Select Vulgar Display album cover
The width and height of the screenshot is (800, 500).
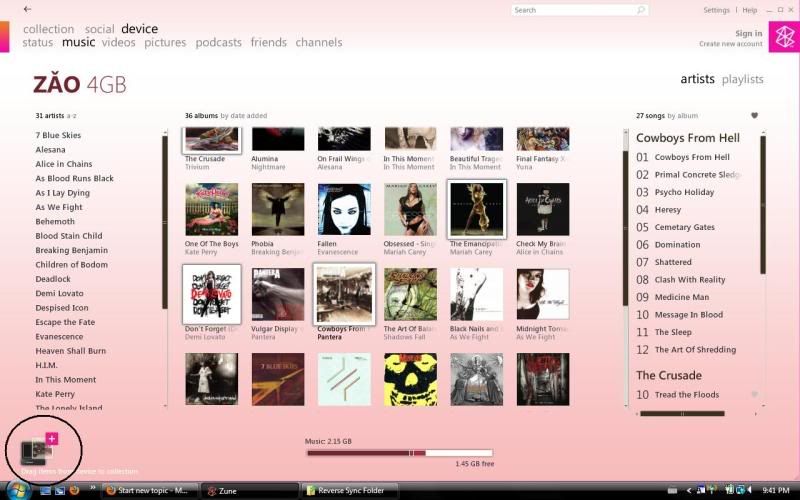[278, 294]
